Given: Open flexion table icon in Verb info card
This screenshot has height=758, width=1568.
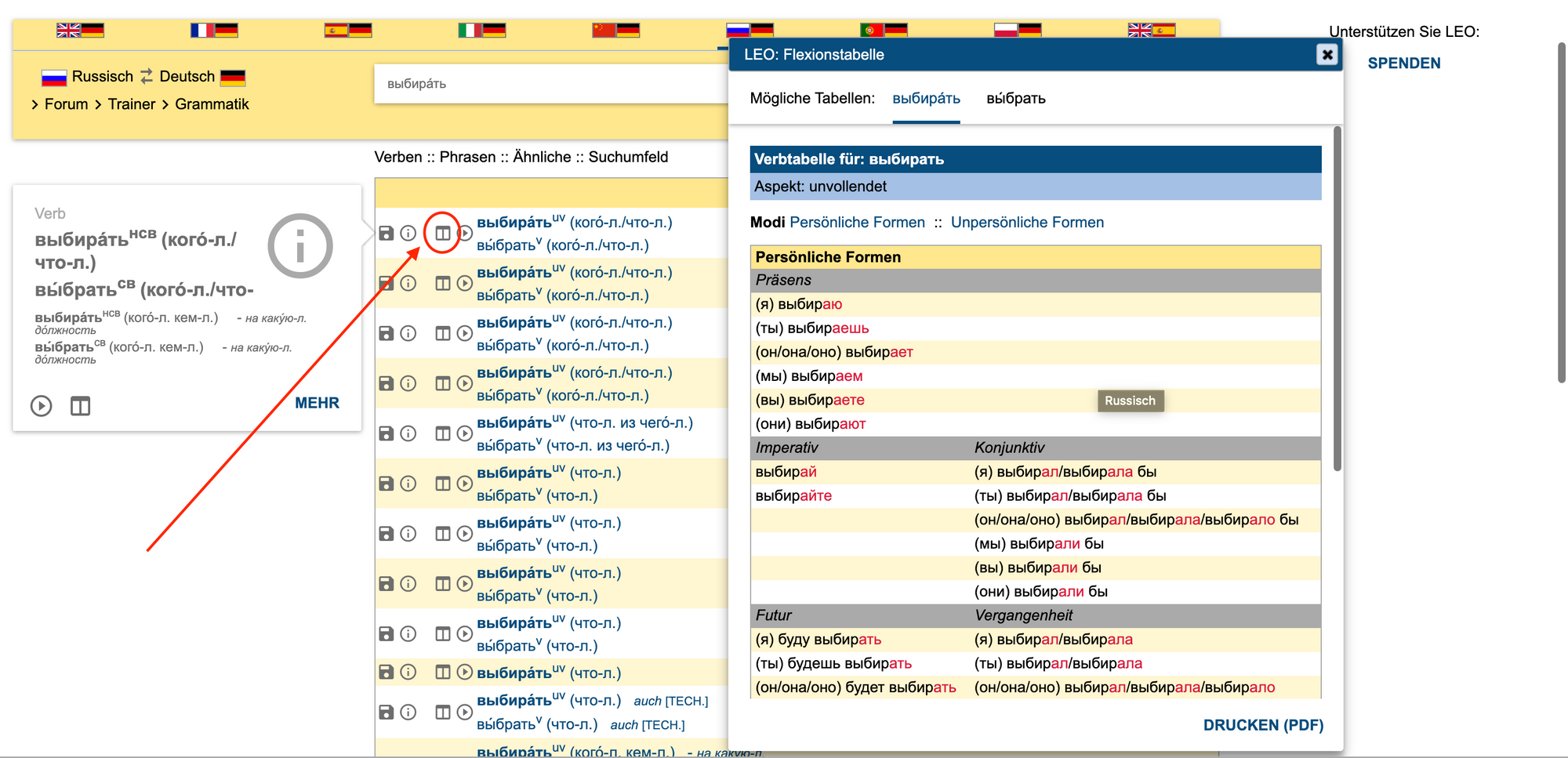Looking at the screenshot, I should pyautogui.click(x=80, y=406).
